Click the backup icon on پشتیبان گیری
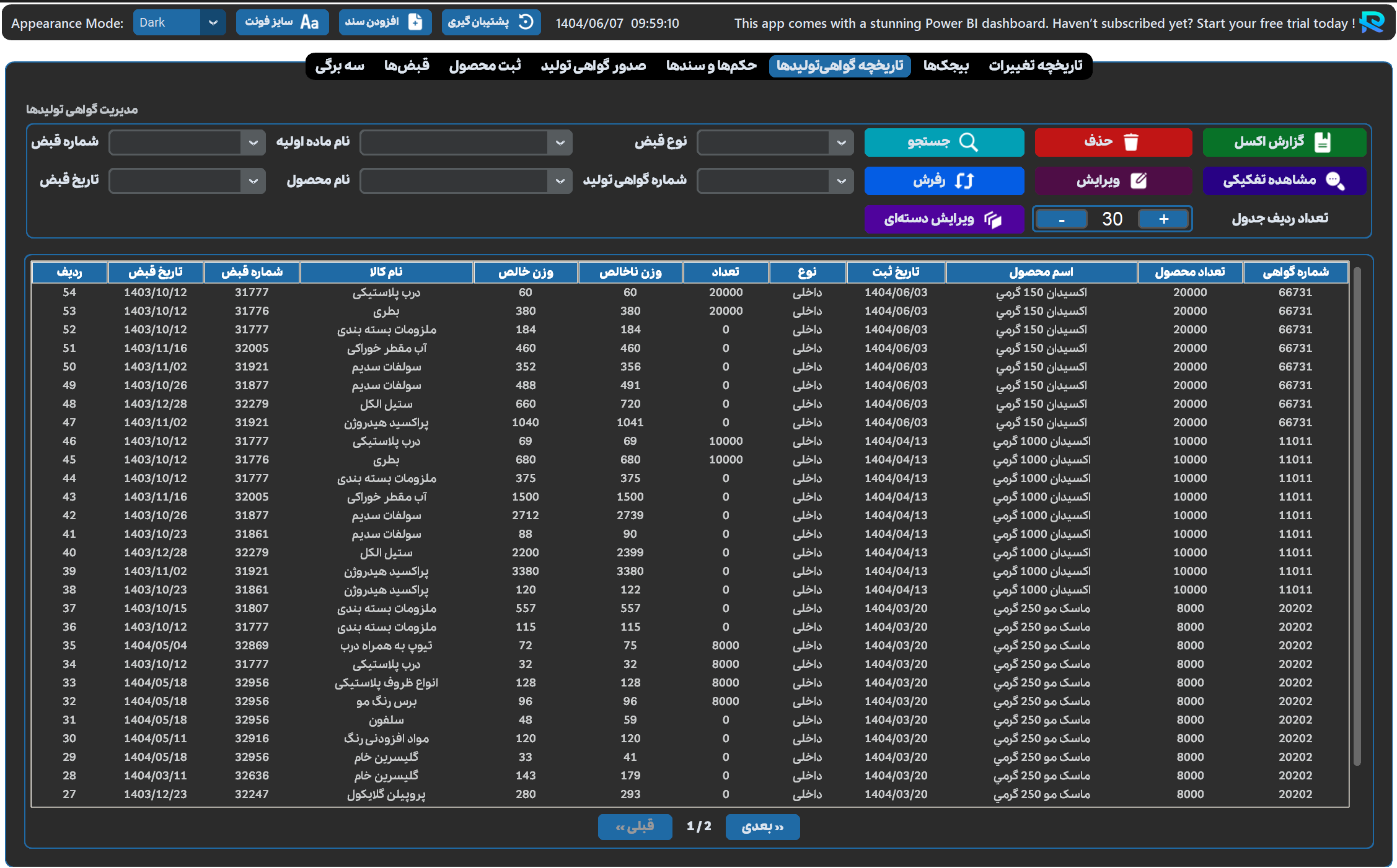This screenshot has width=1397, height=868. pyautogui.click(x=526, y=22)
